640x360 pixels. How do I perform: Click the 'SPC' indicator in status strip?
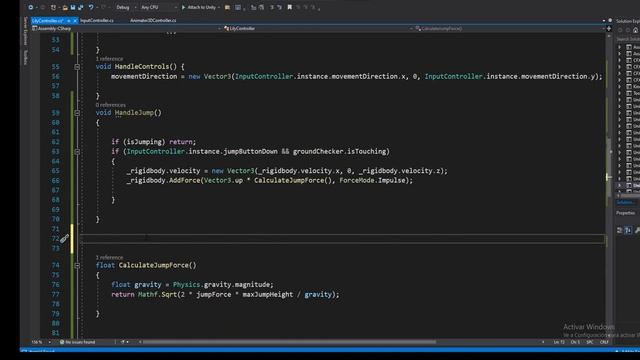click(589, 342)
